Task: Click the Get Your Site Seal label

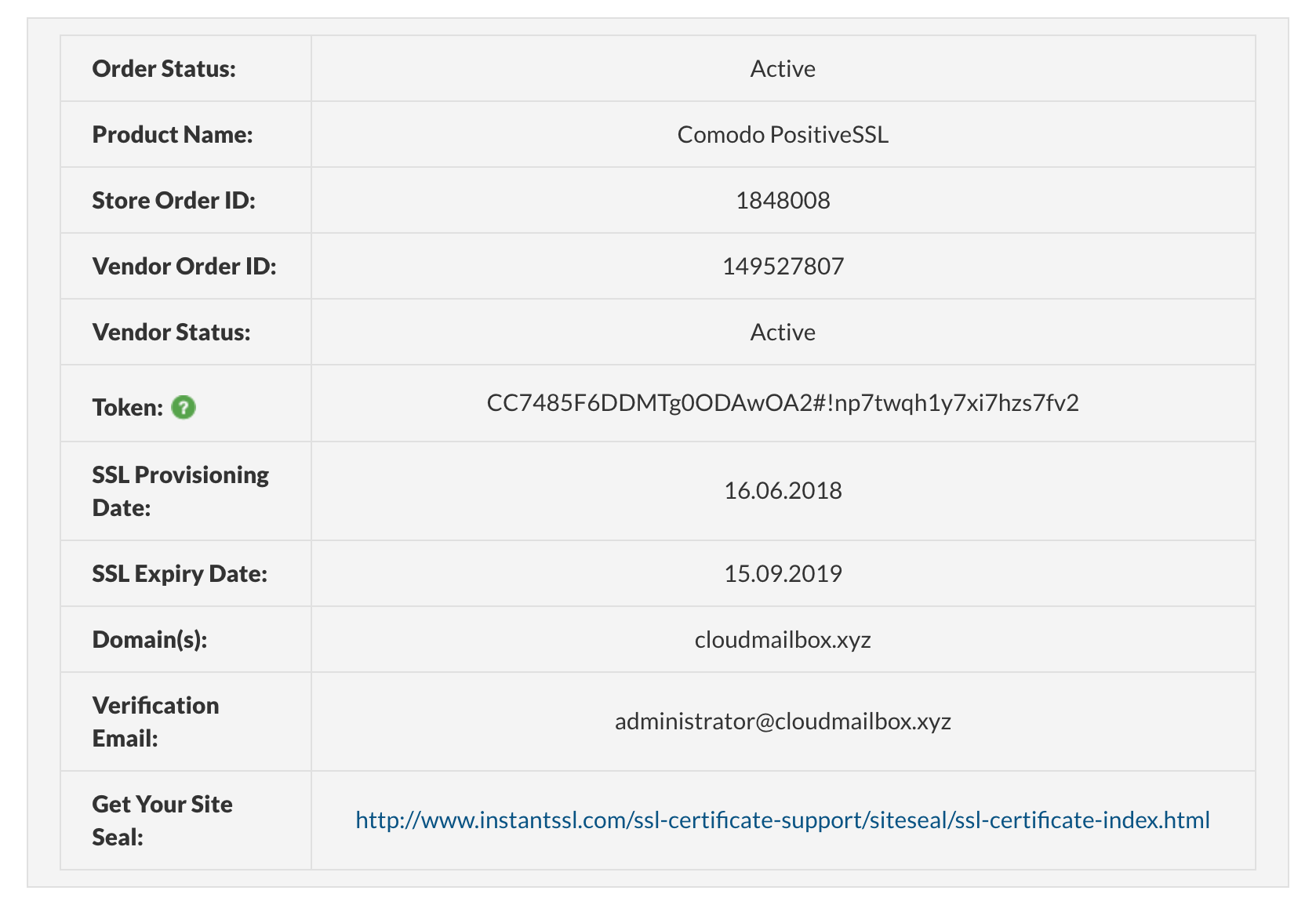Action: point(162,820)
